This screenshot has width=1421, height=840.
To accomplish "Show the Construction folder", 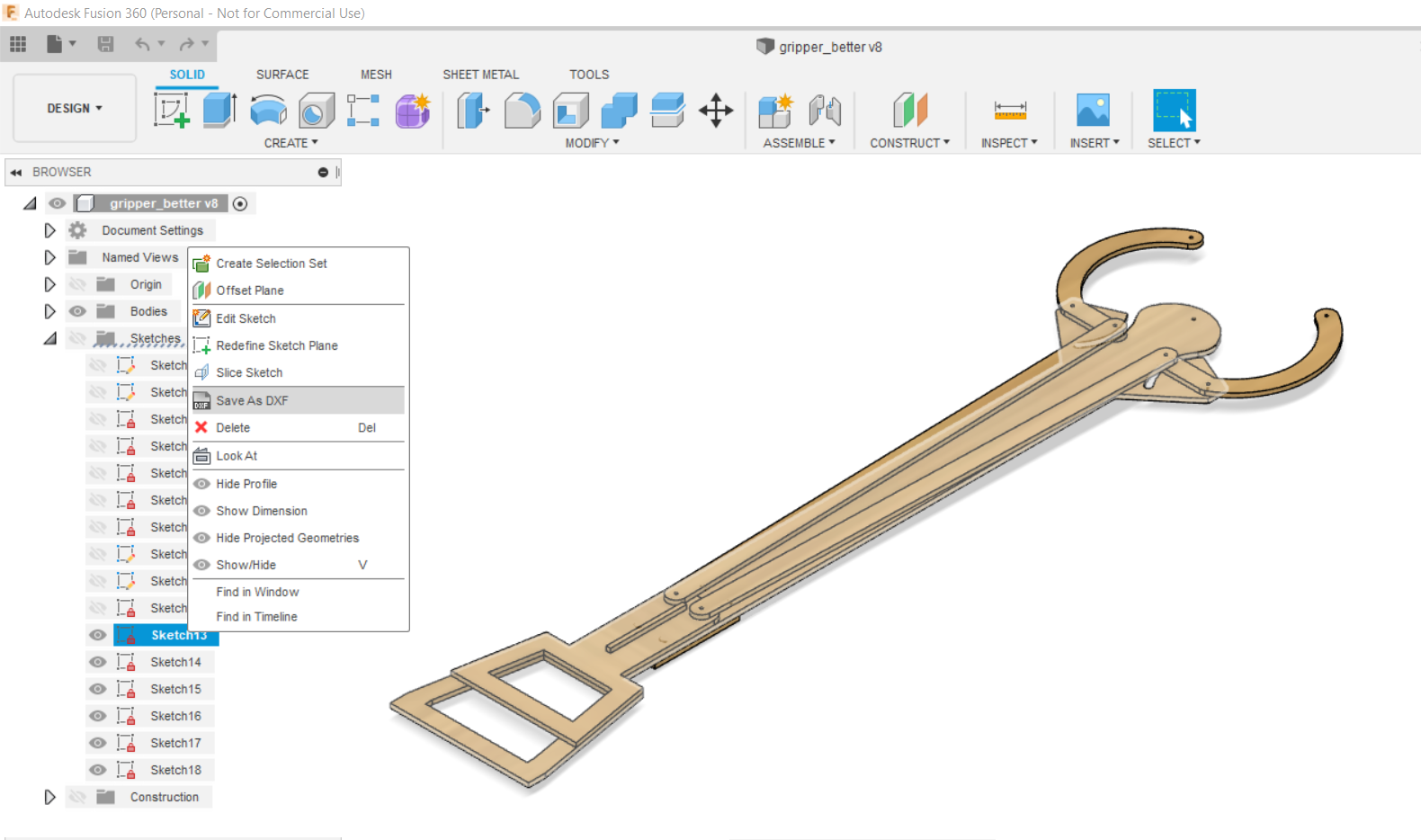I will click(x=78, y=797).
